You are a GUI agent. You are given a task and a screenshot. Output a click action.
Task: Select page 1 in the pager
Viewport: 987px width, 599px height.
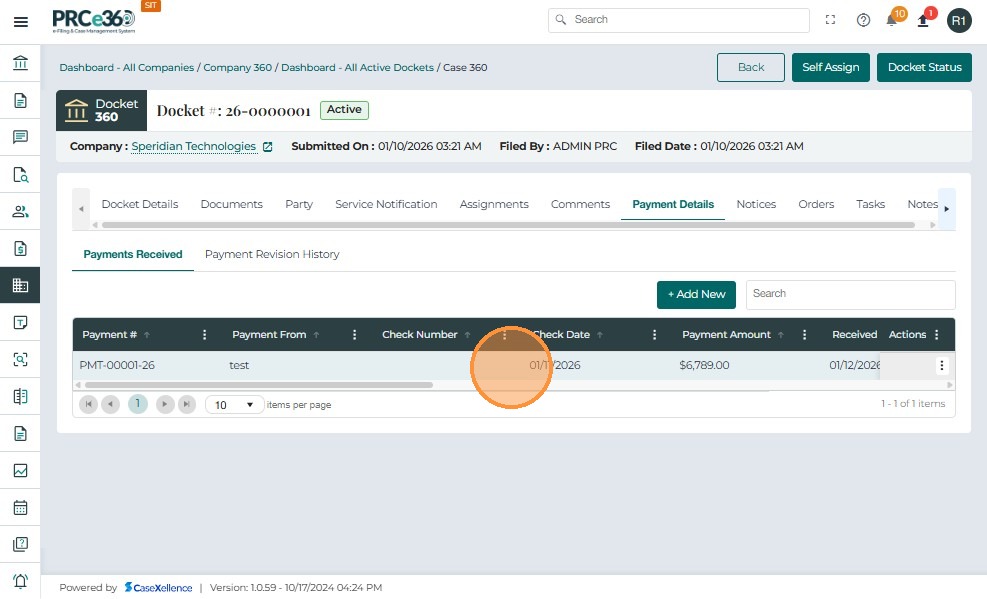137,404
